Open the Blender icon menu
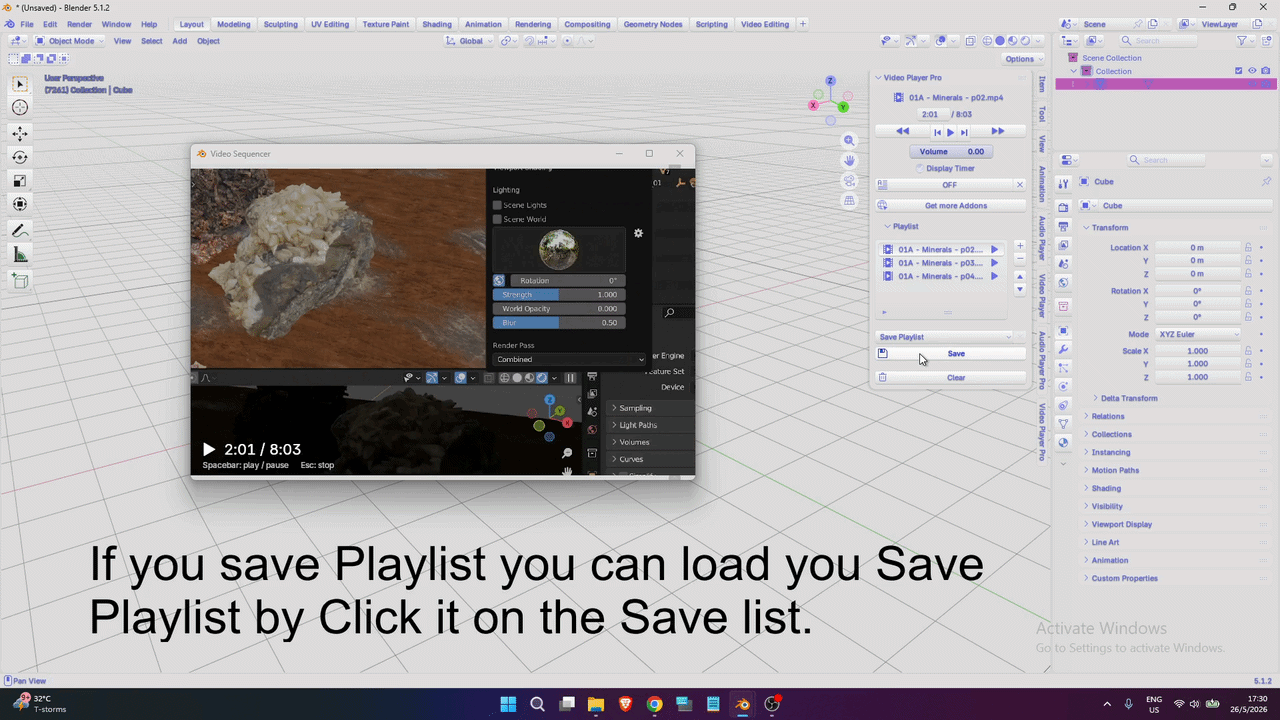This screenshot has height=720, width=1280. [9, 24]
